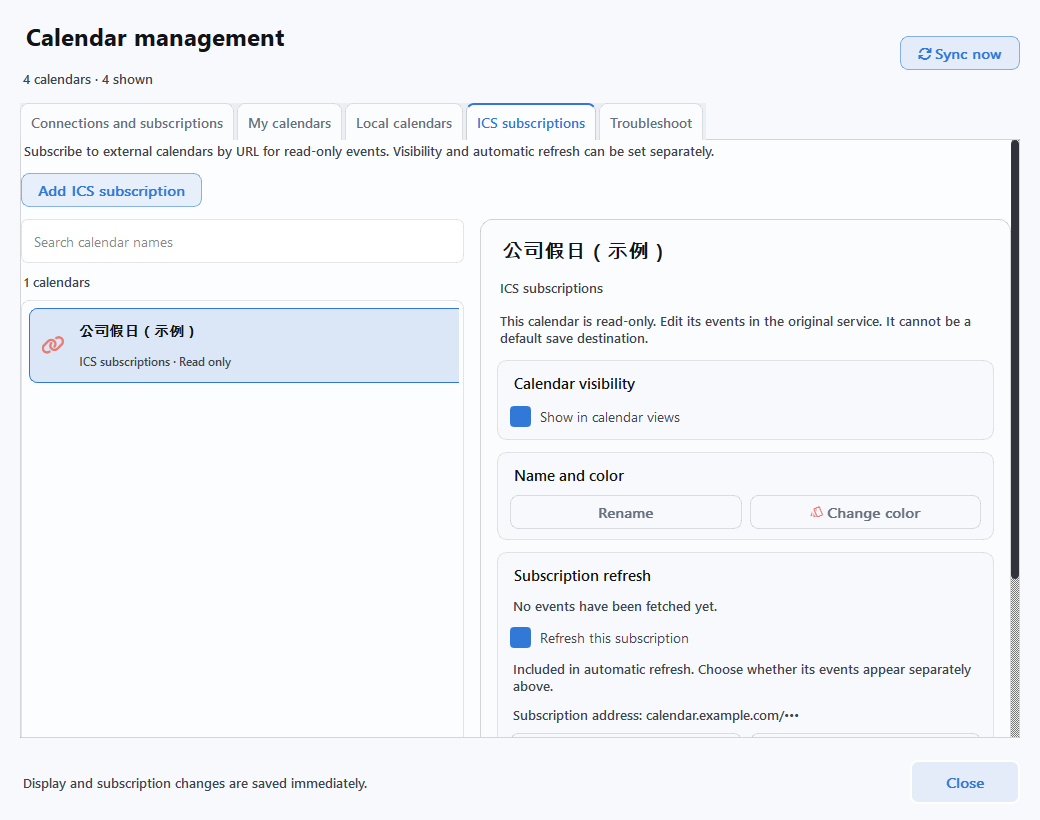Image resolution: width=1040 pixels, height=820 pixels.
Task: Click the '4 calendars · 4 shown' summary
Action: 88,80
